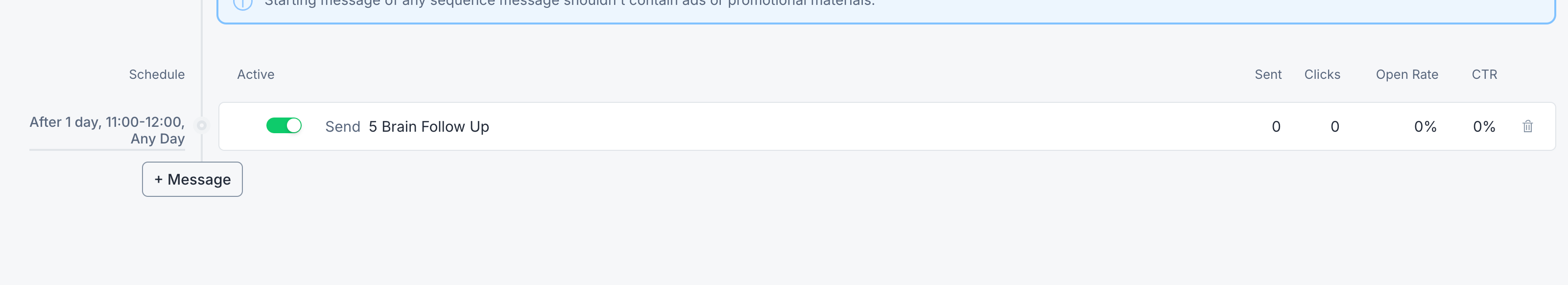Viewport: 1568px width, 285px height.
Task: Add a new message with + Message
Action: [192, 179]
